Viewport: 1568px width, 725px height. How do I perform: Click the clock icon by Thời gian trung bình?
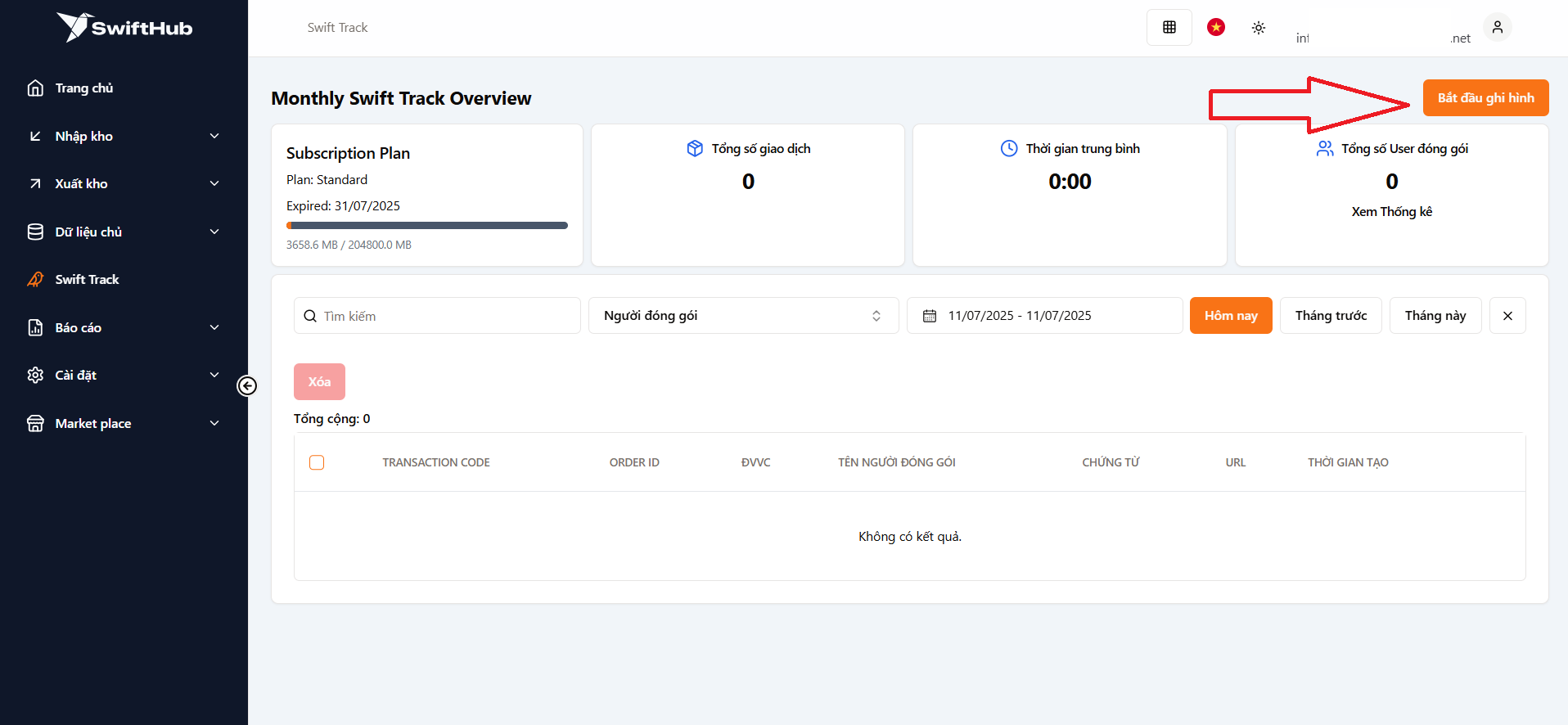(x=1009, y=148)
